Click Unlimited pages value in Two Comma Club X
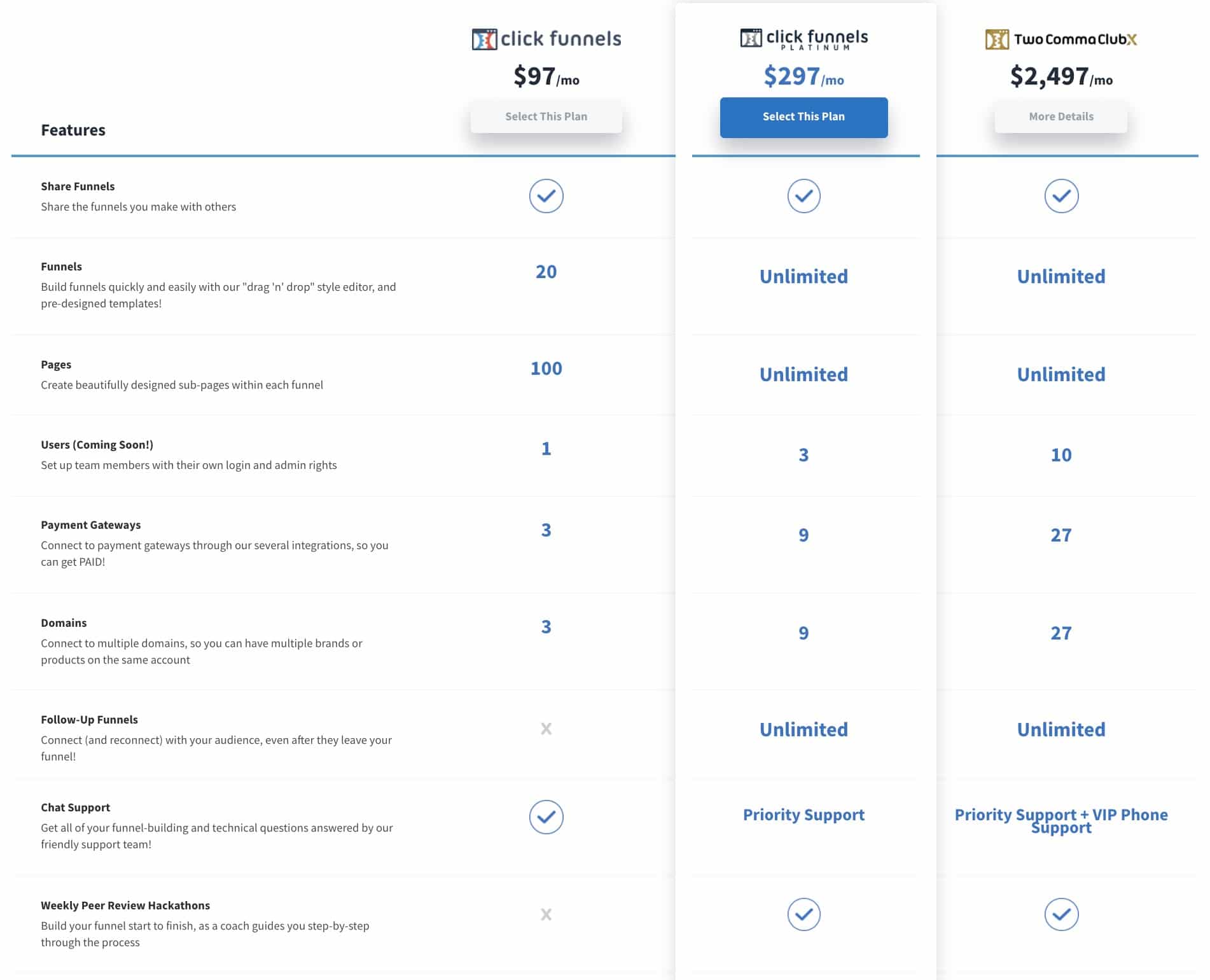 coord(1061,375)
